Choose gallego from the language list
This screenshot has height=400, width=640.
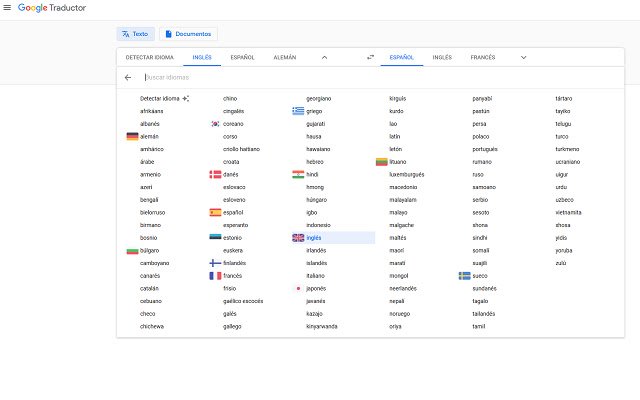[x=232, y=326]
